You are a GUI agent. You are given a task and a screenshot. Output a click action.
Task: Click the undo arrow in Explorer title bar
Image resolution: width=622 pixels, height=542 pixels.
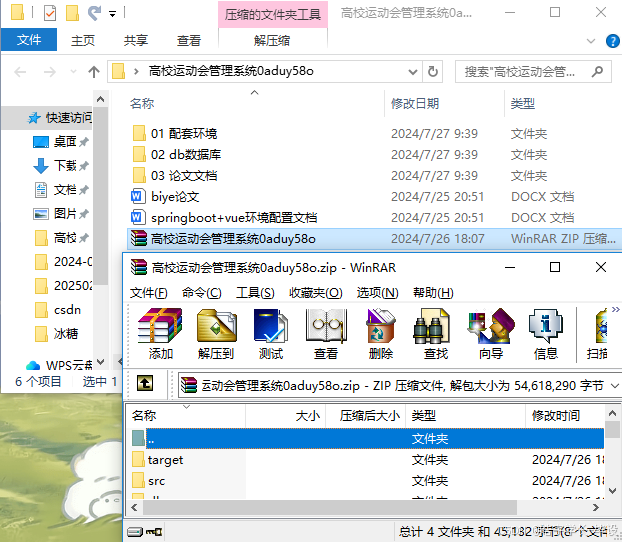[x=94, y=13]
